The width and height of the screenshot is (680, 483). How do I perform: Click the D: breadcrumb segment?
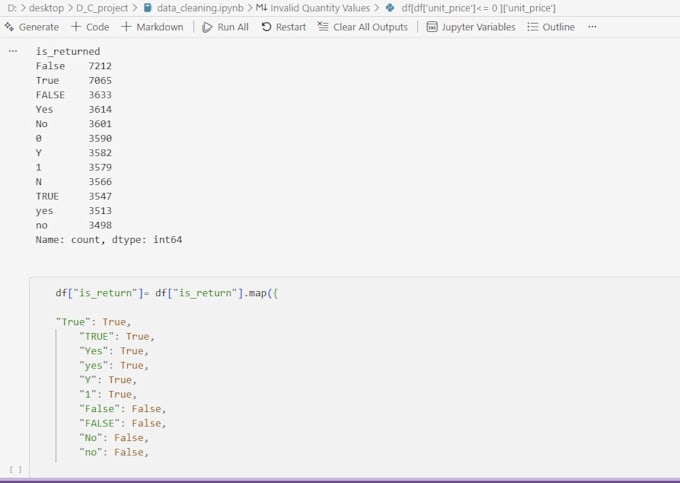[x=12, y=8]
